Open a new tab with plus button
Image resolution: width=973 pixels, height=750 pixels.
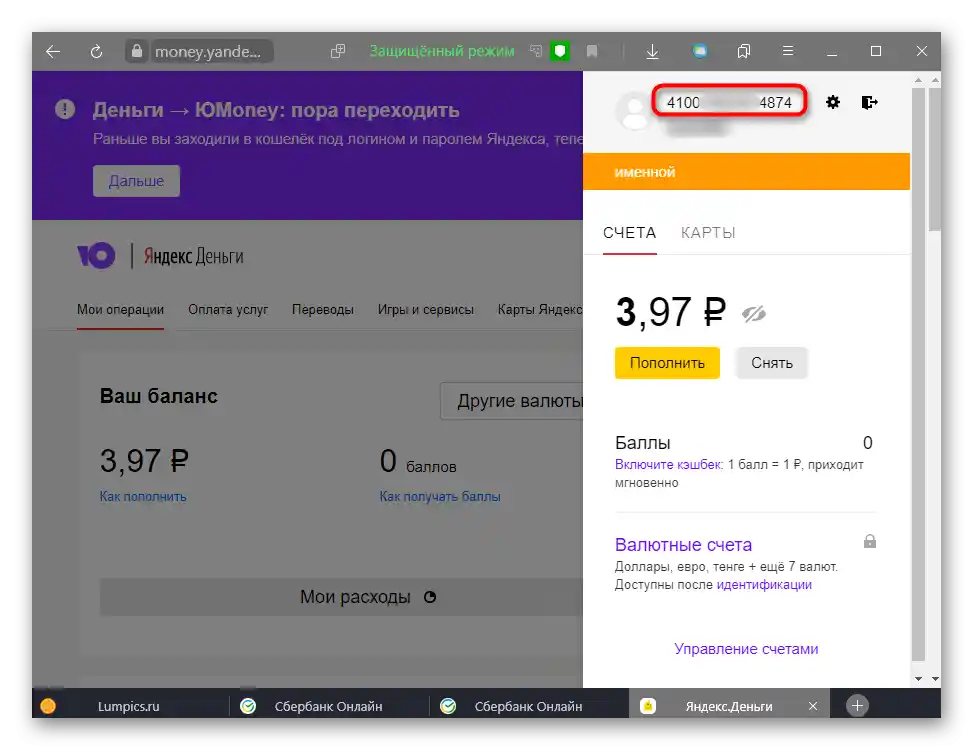pyautogui.click(x=857, y=706)
